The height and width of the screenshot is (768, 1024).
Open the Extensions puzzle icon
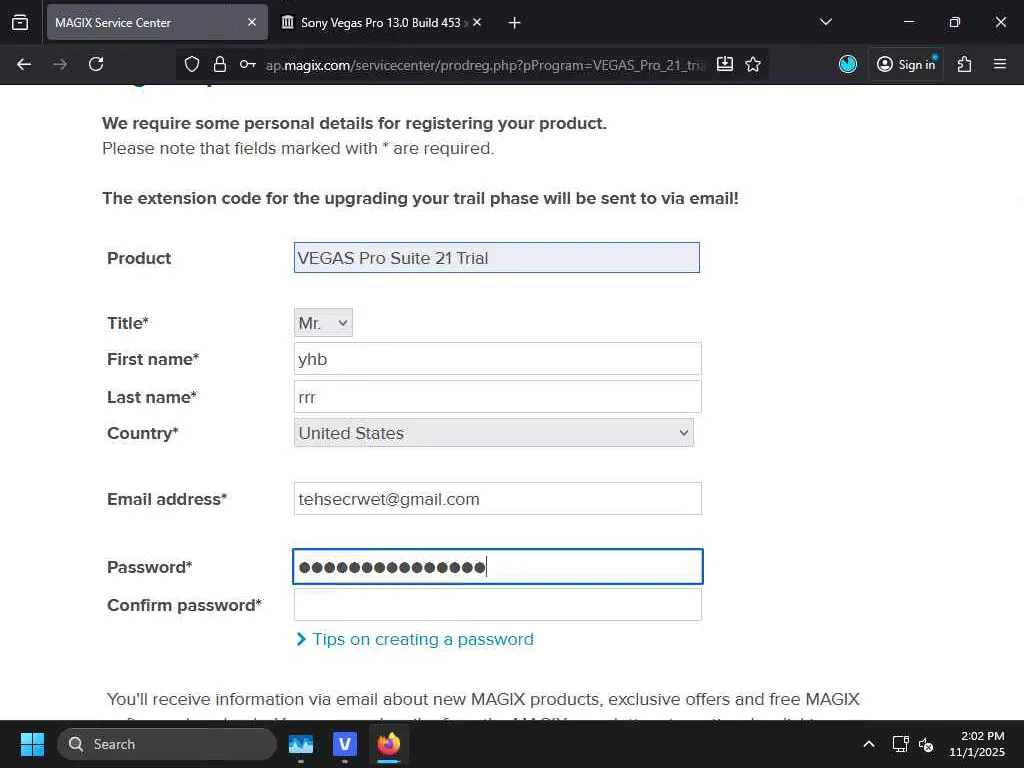point(964,64)
